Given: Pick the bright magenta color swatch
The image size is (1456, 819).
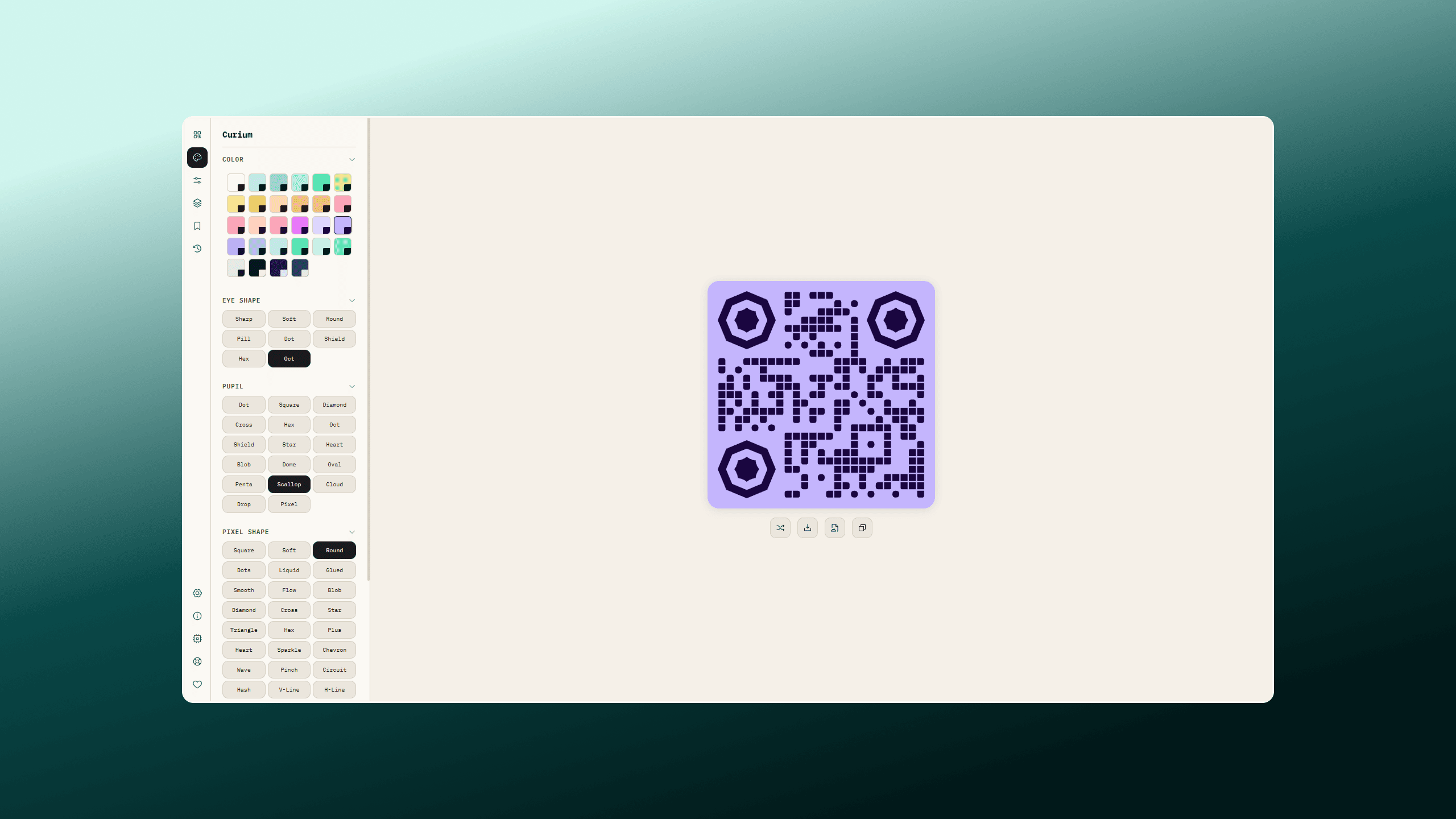Looking at the screenshot, I should pyautogui.click(x=300, y=225).
